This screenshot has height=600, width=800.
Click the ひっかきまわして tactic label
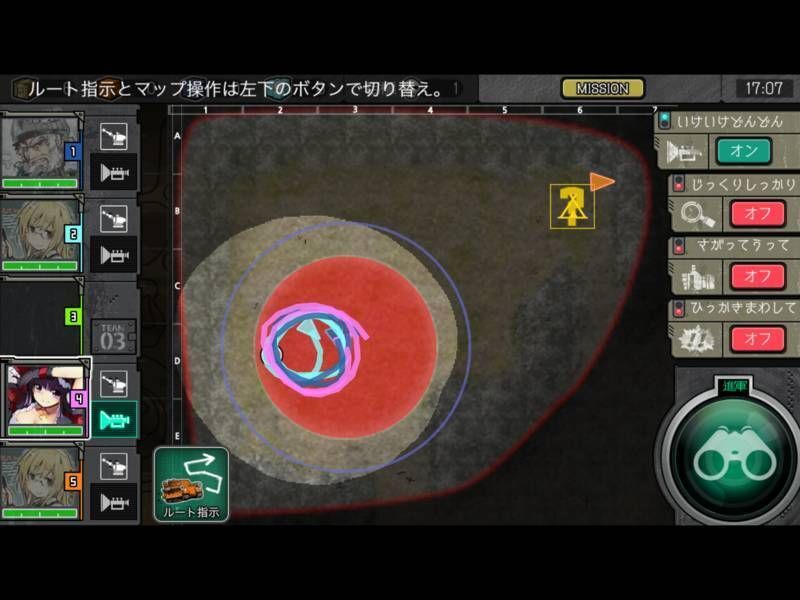pyautogui.click(x=743, y=308)
